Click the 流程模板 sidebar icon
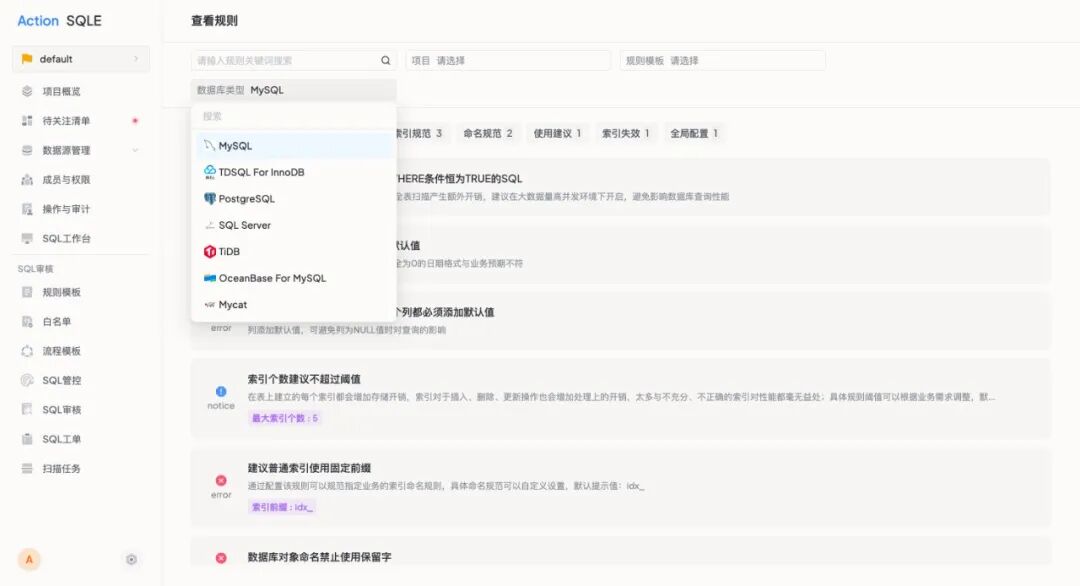The height and width of the screenshot is (586, 1080). [x=27, y=351]
